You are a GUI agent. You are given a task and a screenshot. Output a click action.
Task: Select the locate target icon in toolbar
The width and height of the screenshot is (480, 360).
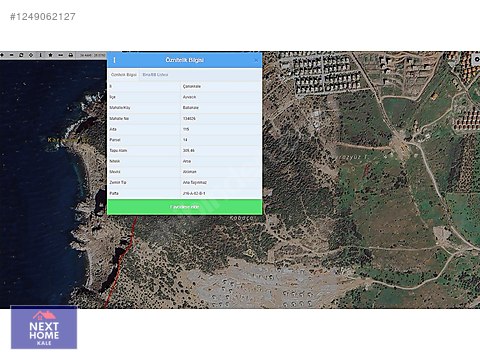tap(31, 55)
